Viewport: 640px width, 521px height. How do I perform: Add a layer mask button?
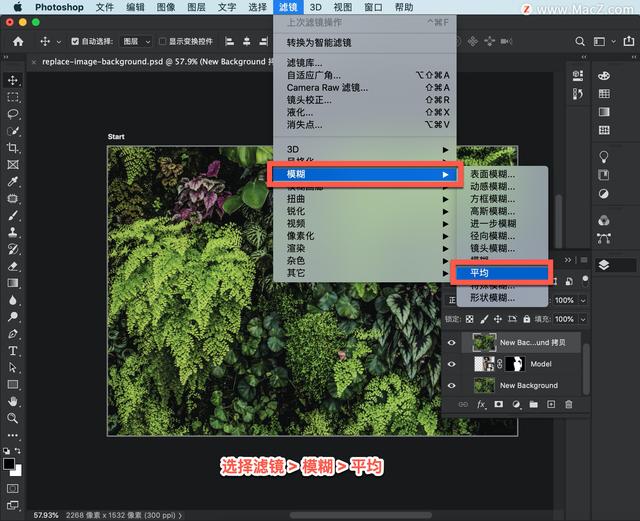[x=498, y=404]
